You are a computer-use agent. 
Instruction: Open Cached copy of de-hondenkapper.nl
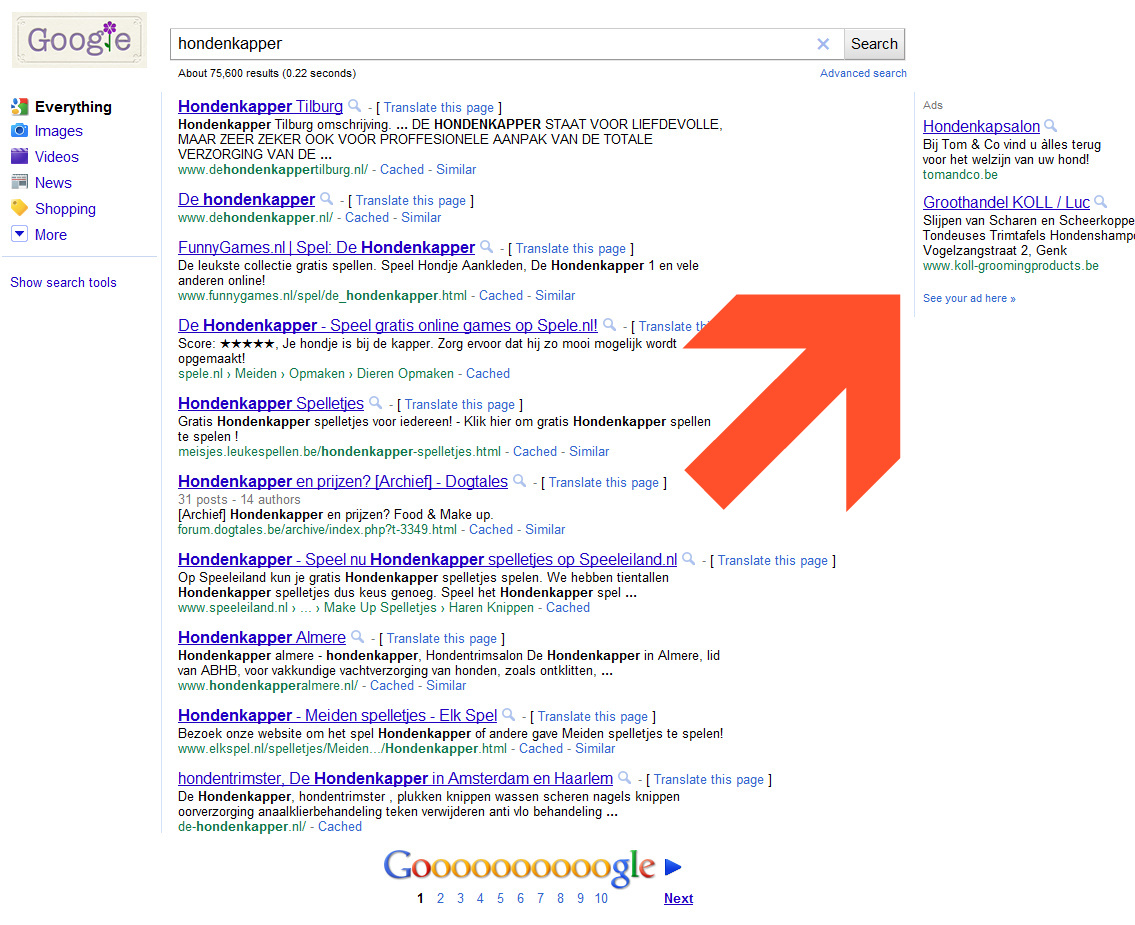[x=339, y=827]
